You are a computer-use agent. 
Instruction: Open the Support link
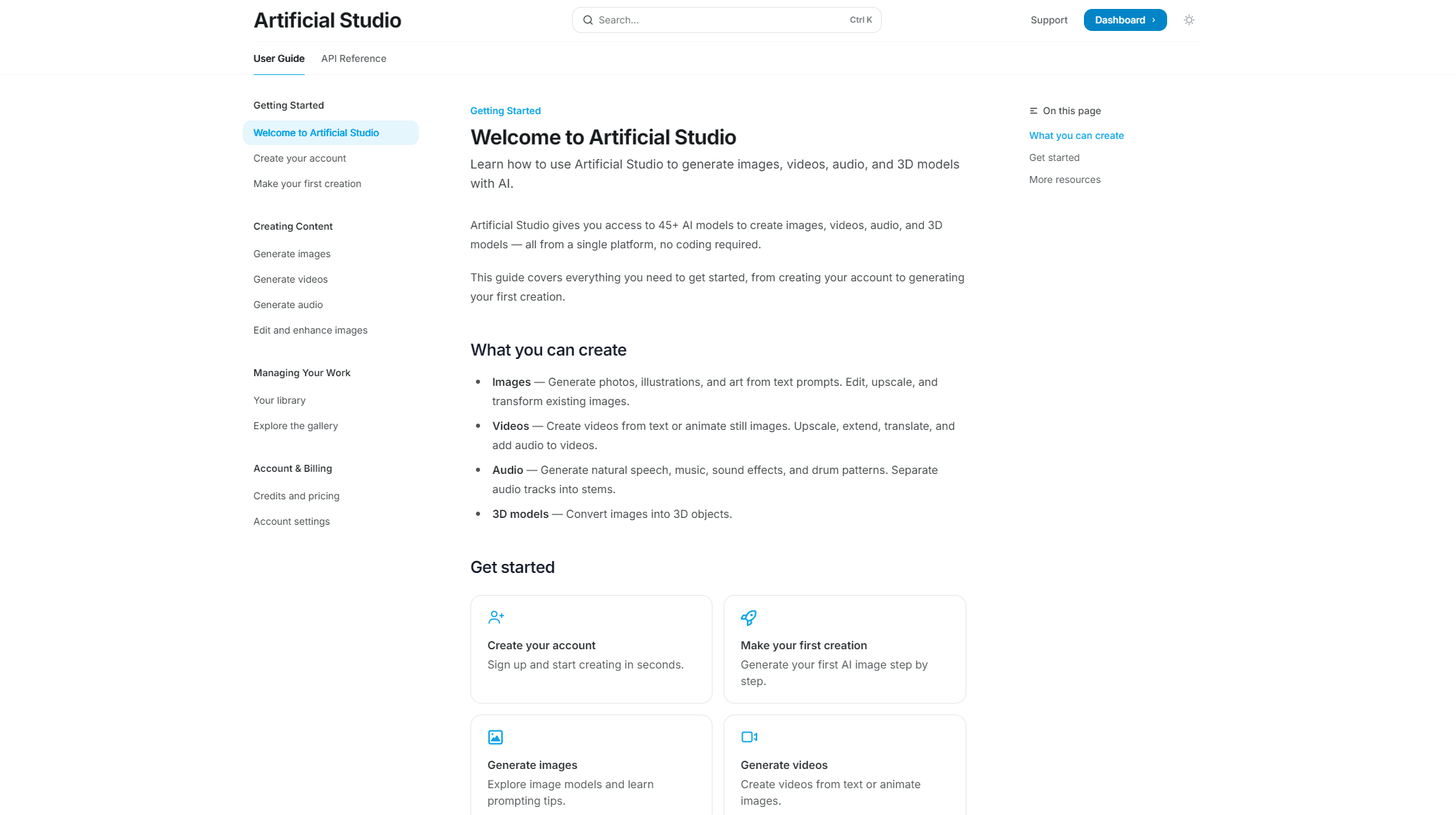(1049, 20)
